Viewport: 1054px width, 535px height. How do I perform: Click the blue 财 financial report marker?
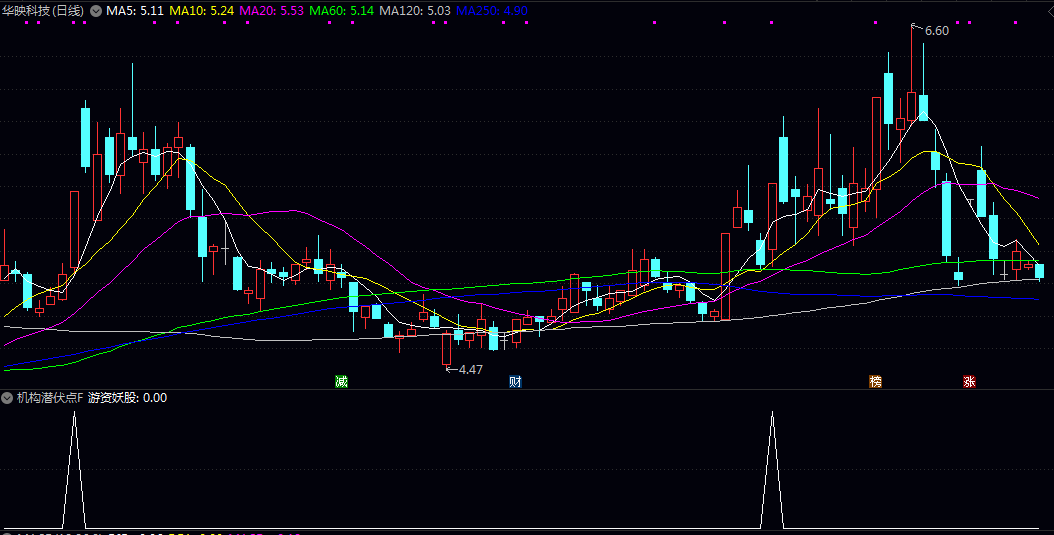pyautogui.click(x=515, y=381)
